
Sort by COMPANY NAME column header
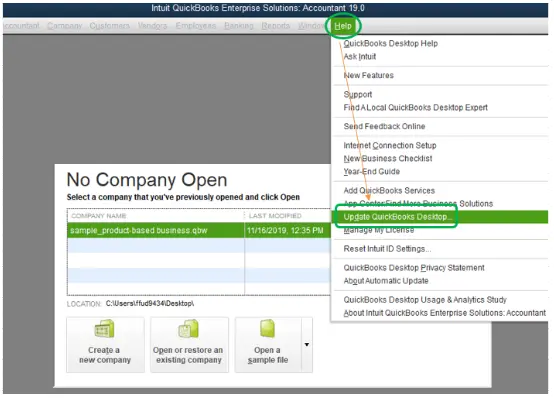pos(155,216)
